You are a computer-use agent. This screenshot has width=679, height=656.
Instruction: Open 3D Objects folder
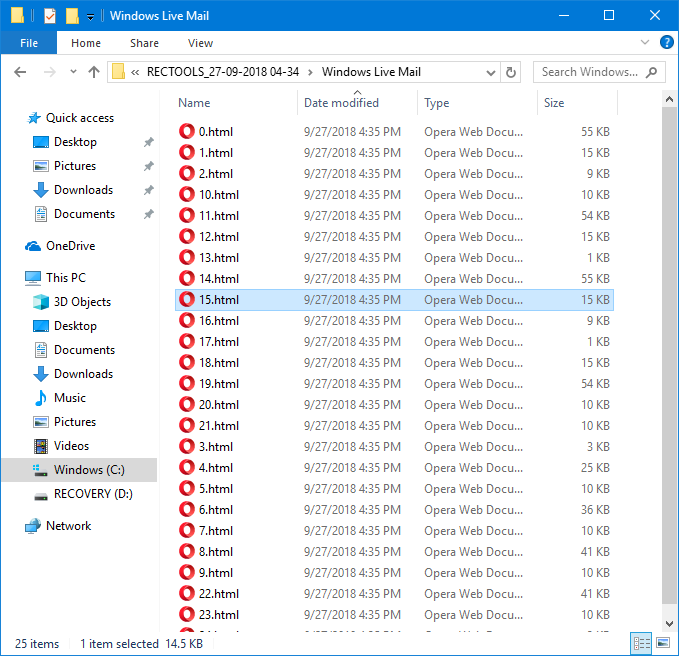(82, 302)
